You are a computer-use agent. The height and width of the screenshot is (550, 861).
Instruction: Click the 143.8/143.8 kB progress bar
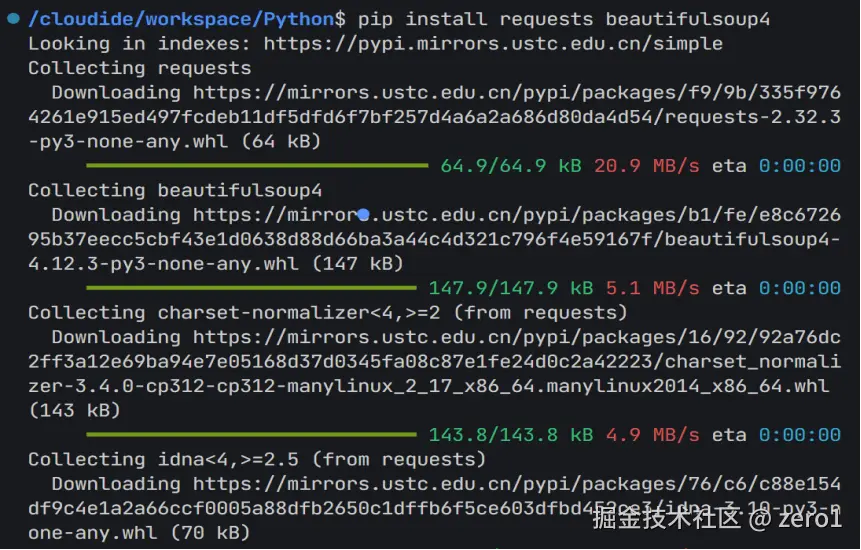251,435
